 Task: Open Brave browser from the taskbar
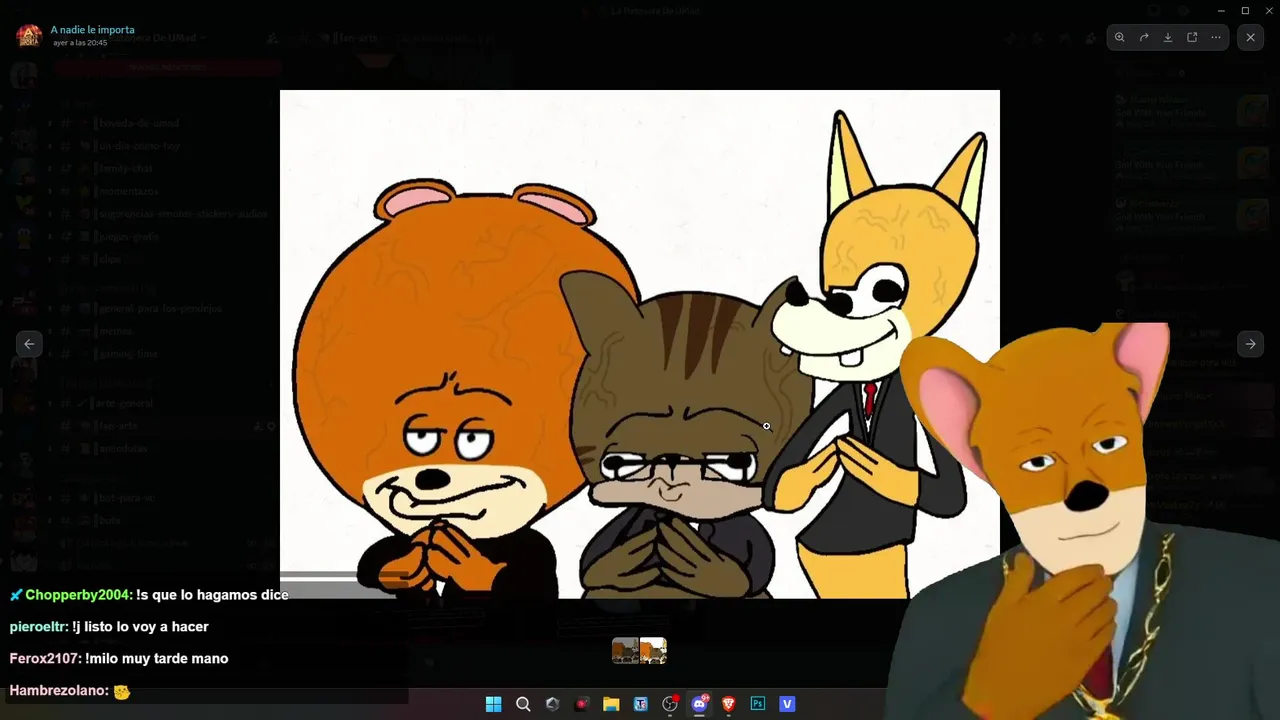click(x=728, y=704)
